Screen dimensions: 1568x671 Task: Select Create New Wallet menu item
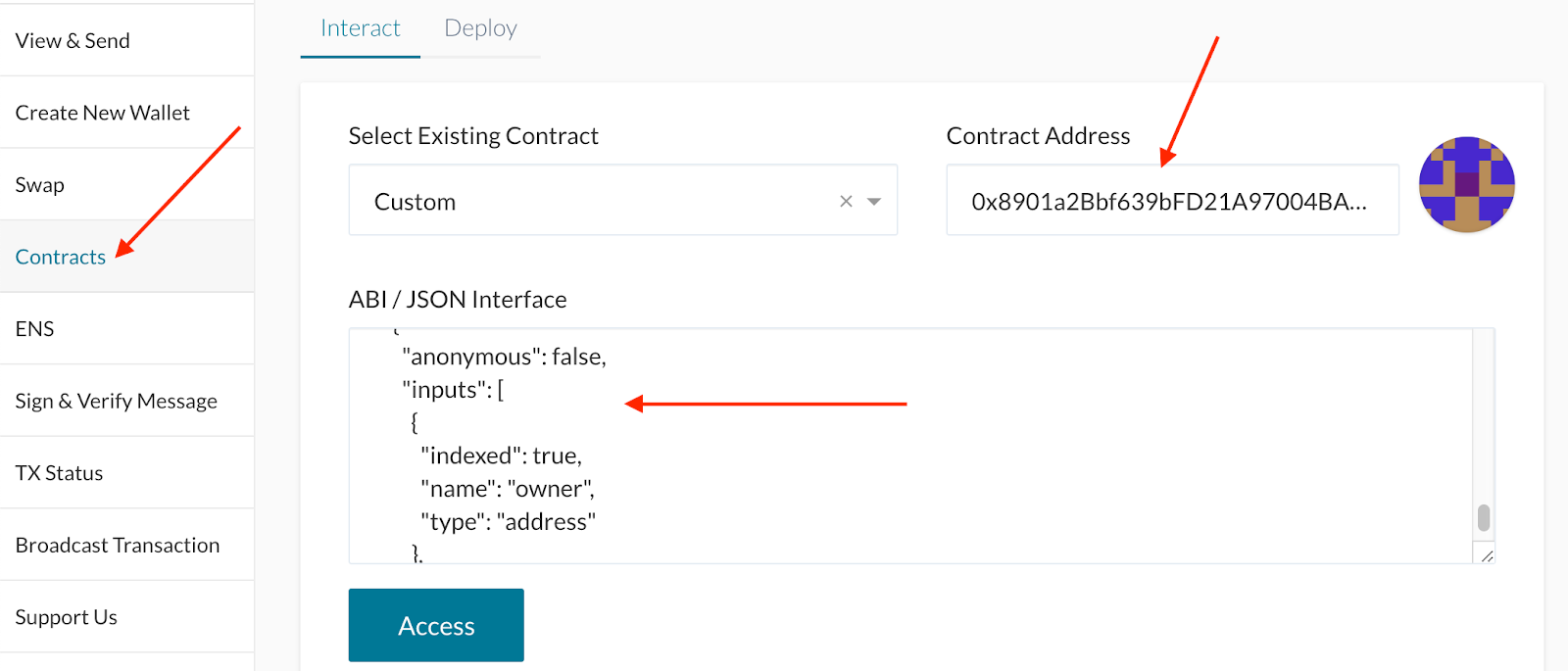pyautogui.click(x=102, y=113)
